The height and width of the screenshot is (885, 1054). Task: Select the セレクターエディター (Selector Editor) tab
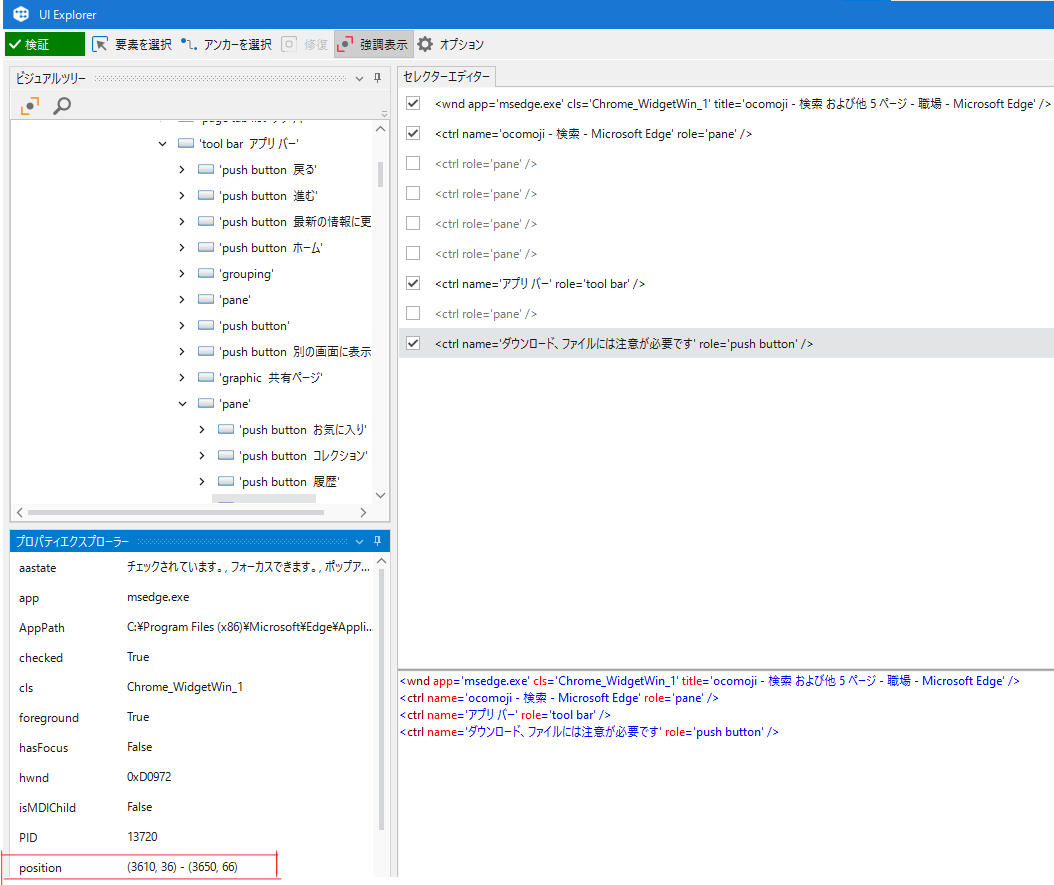click(447, 76)
